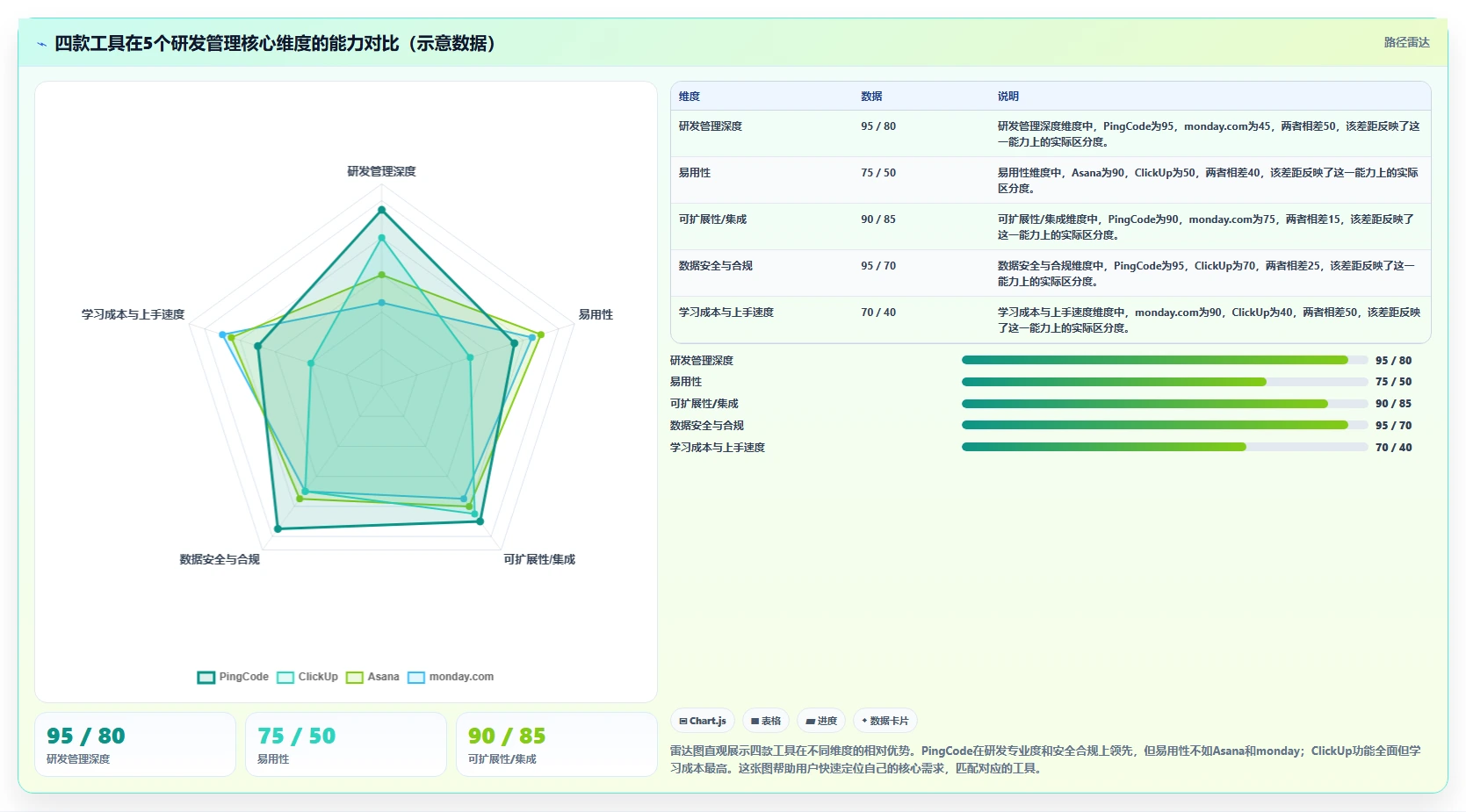Click the outermost radar point on 可扩展性/集成 axis
The width and height of the screenshot is (1466, 812).
click(480, 521)
